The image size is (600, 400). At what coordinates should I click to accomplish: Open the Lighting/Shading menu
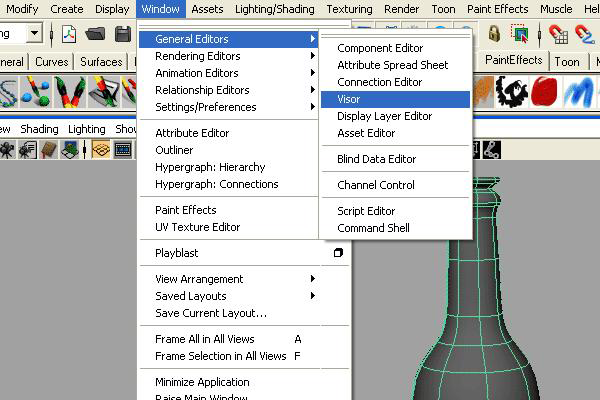(275, 9)
